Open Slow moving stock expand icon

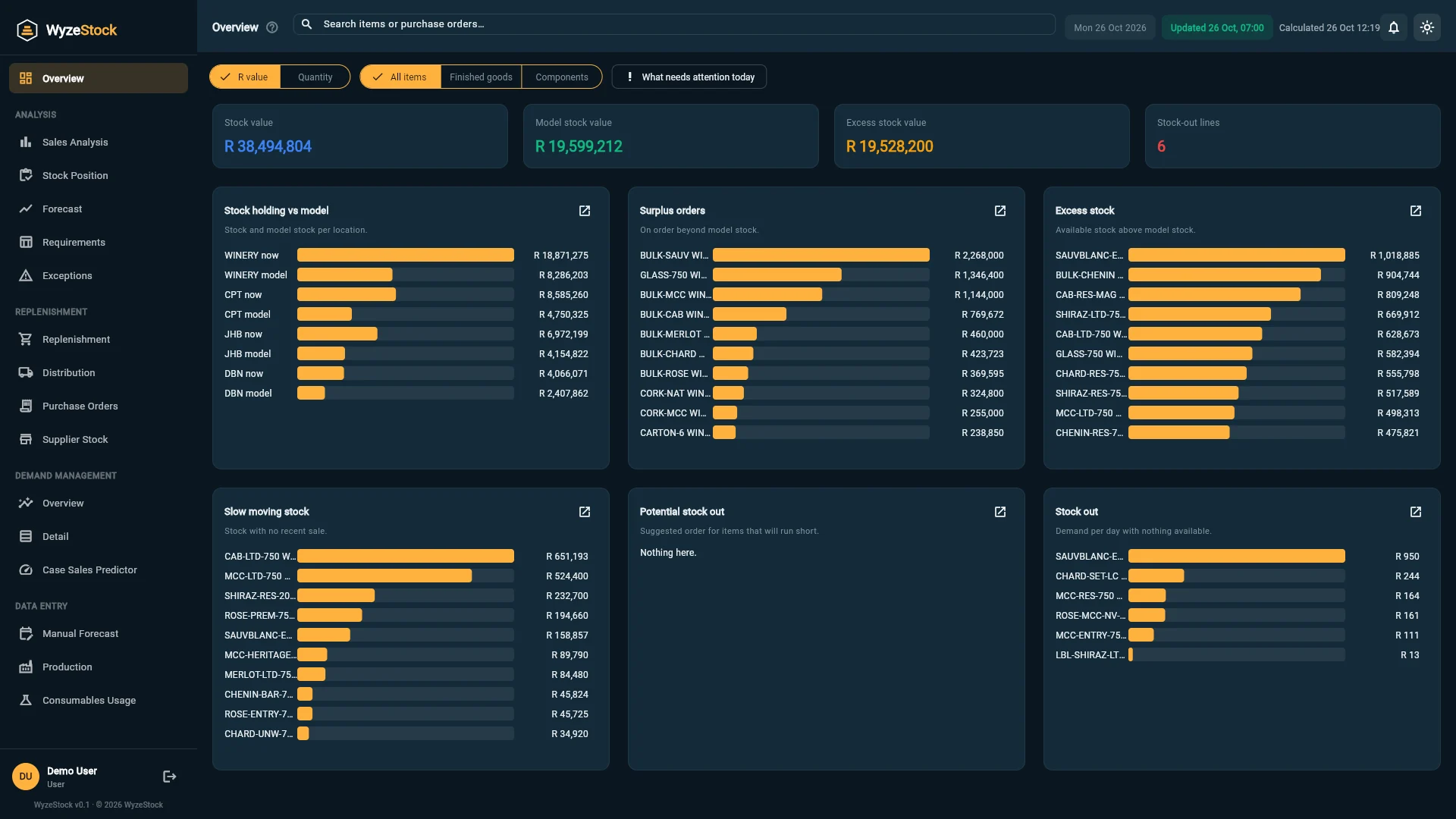[x=585, y=512]
